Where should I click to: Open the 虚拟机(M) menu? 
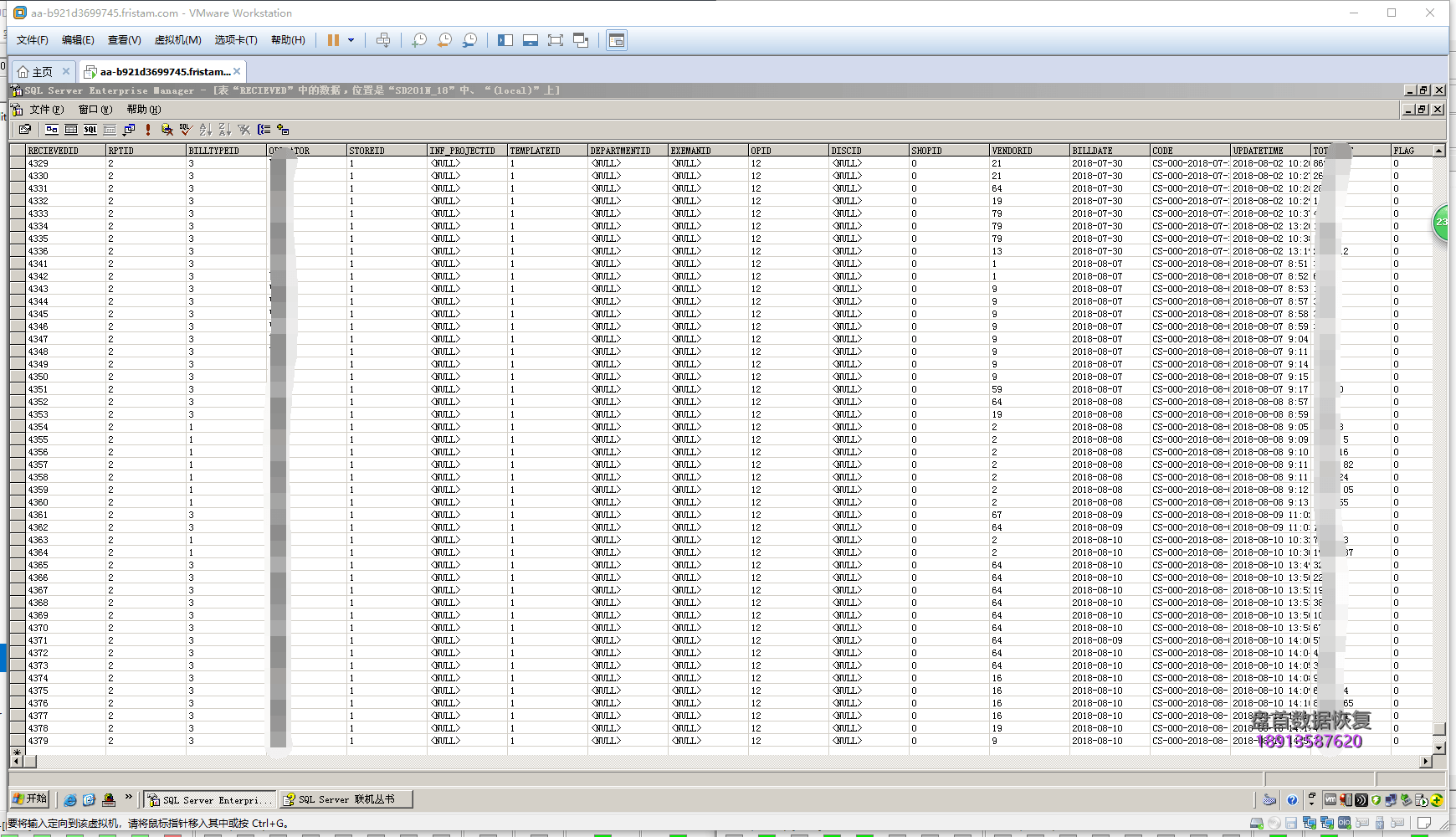(x=177, y=40)
